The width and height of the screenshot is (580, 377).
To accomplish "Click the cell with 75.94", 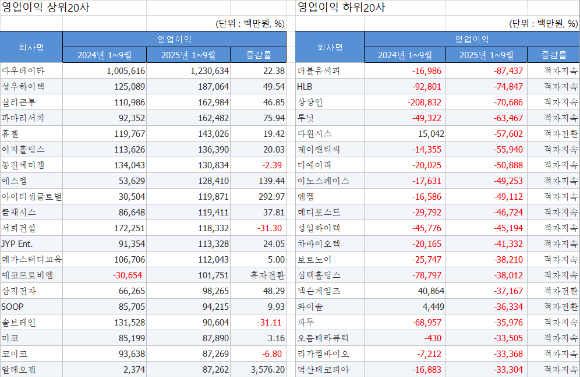I will tap(259, 118).
